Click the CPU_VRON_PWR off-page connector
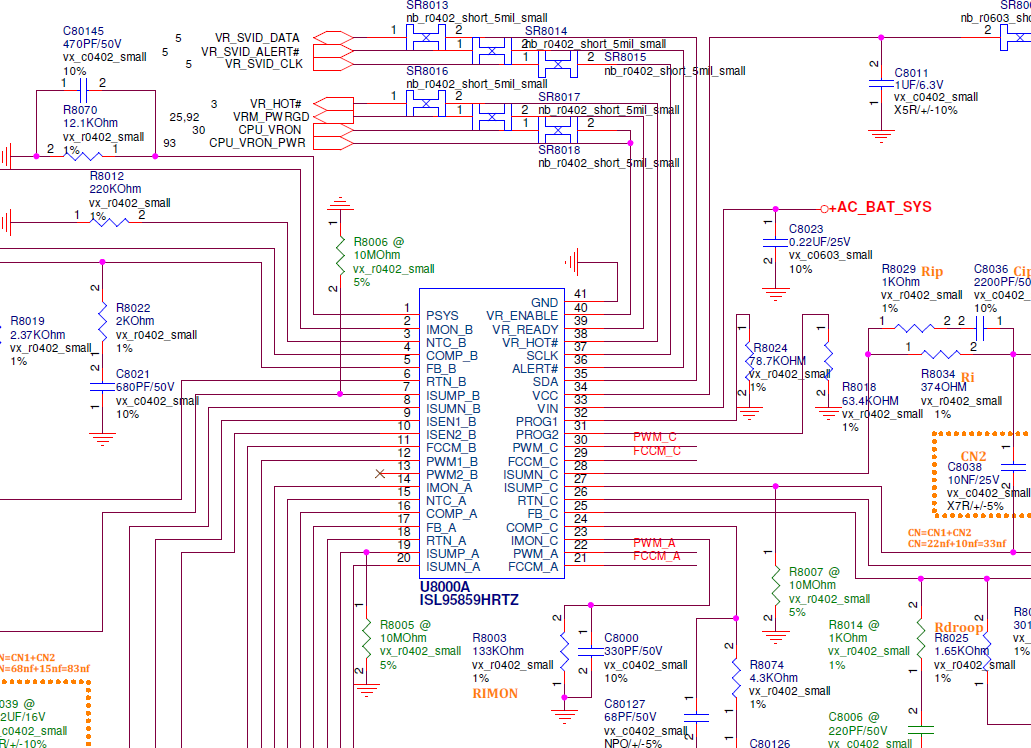Screen dimensions: 1031x748 tap(333, 143)
